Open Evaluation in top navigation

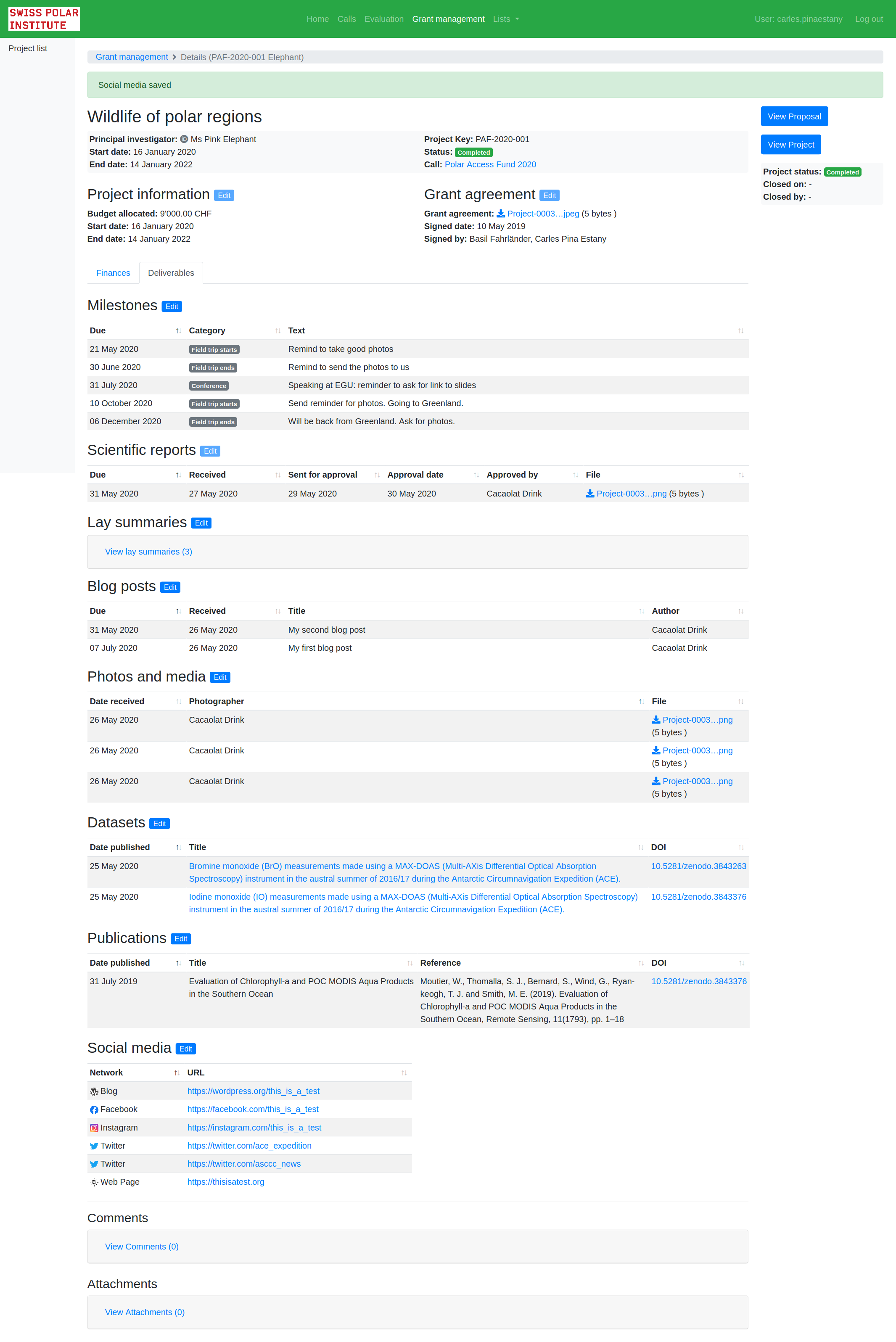pyautogui.click(x=384, y=19)
